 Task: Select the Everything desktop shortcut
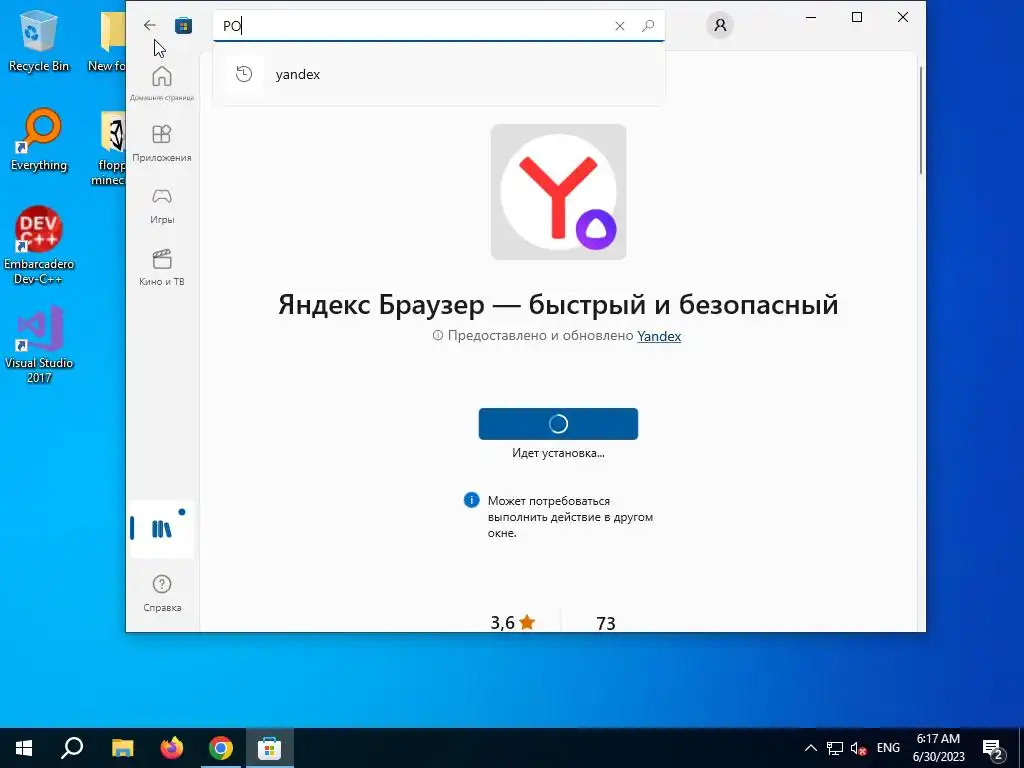tap(39, 140)
